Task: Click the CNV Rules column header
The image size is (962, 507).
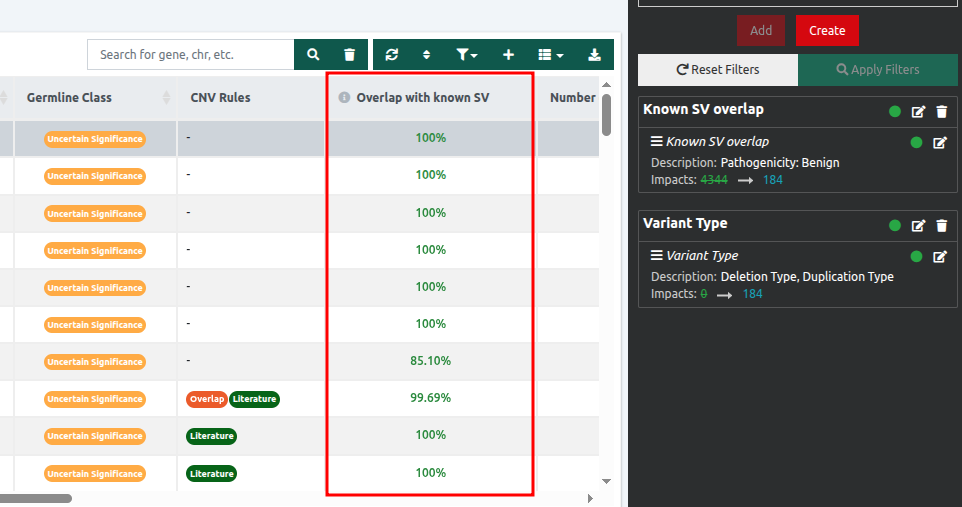Action: (220, 98)
